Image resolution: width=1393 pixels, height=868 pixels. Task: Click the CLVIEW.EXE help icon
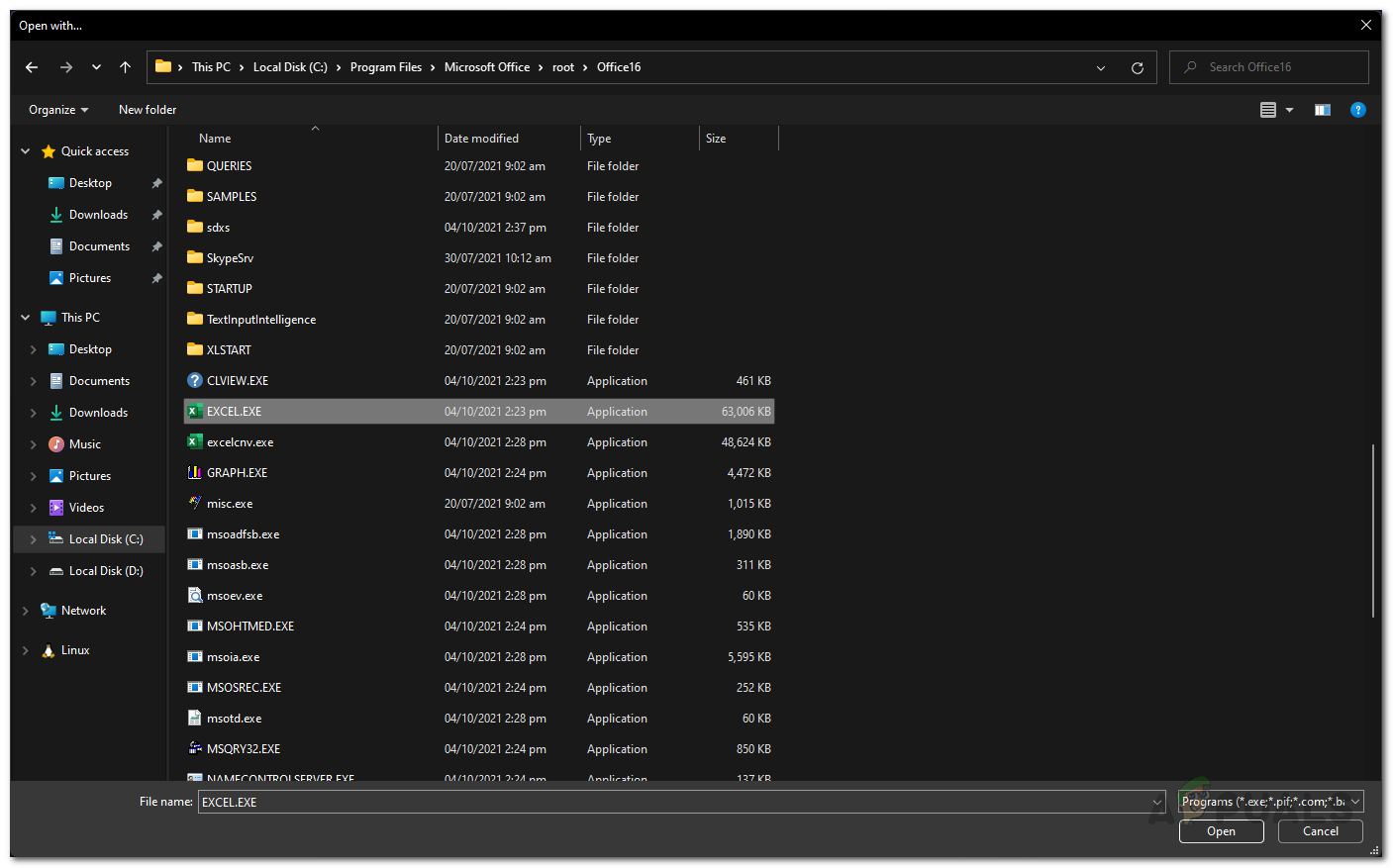(x=195, y=381)
